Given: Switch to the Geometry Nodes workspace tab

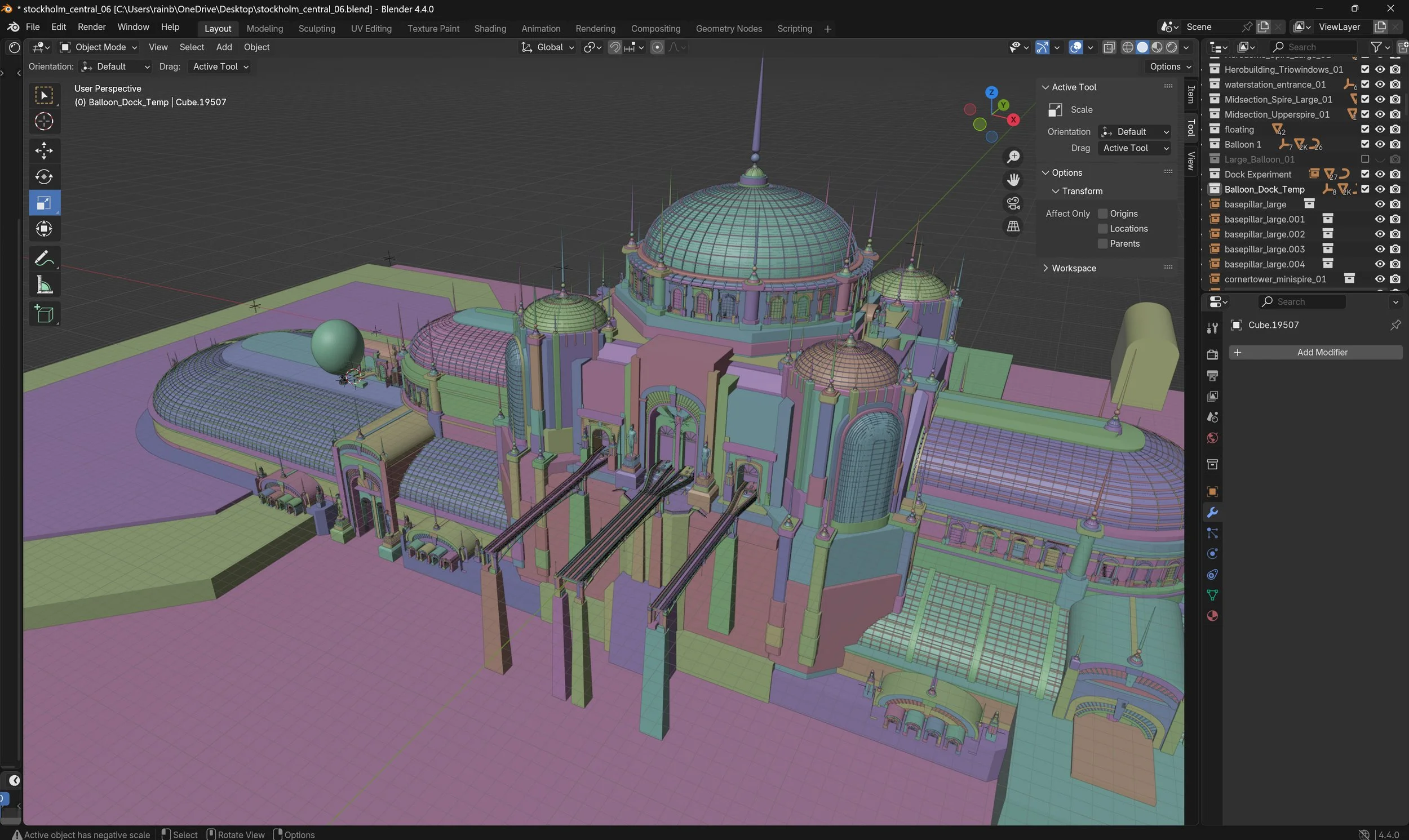Looking at the screenshot, I should tap(729, 28).
